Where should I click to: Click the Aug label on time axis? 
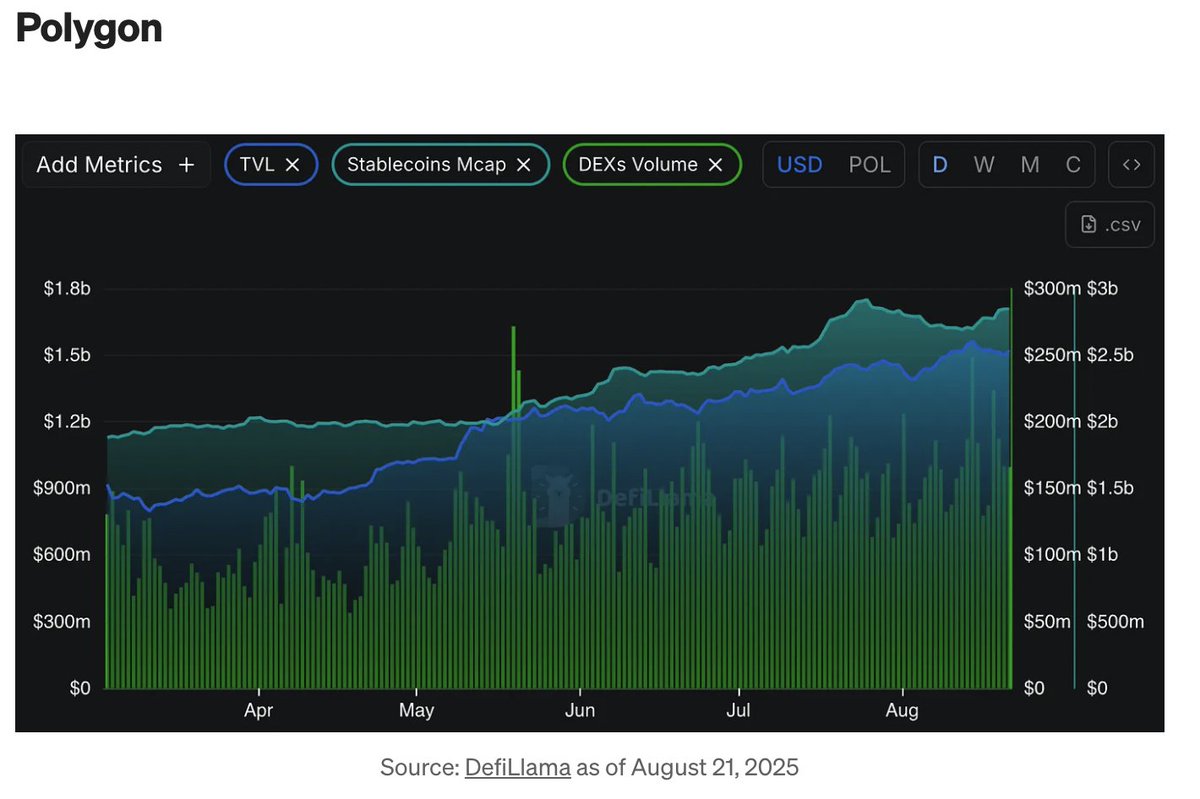pos(902,711)
